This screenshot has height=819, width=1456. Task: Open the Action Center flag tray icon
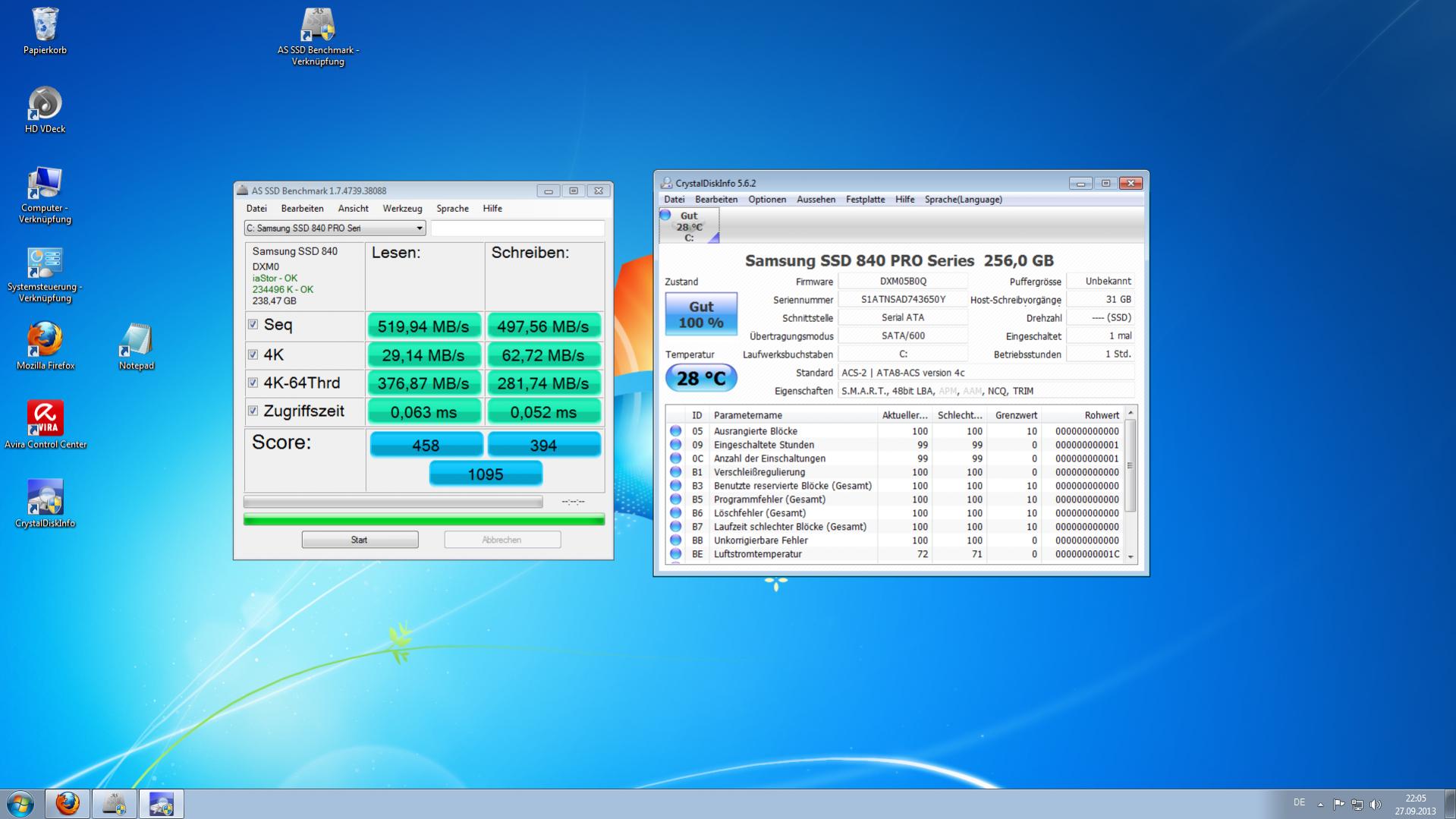point(1338,804)
